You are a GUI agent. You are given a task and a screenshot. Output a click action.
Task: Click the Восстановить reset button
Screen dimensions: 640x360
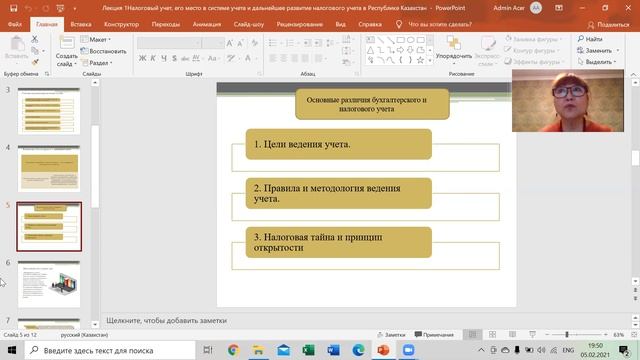[104, 51]
